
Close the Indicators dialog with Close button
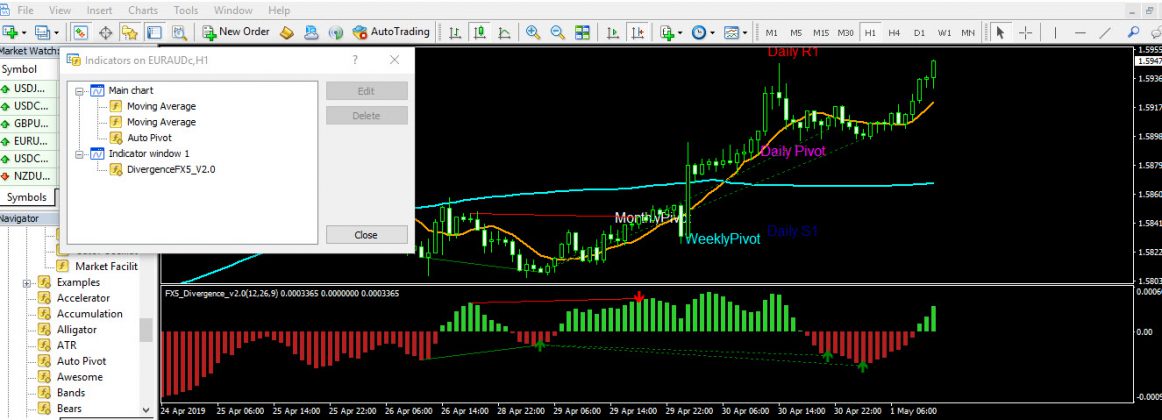366,235
